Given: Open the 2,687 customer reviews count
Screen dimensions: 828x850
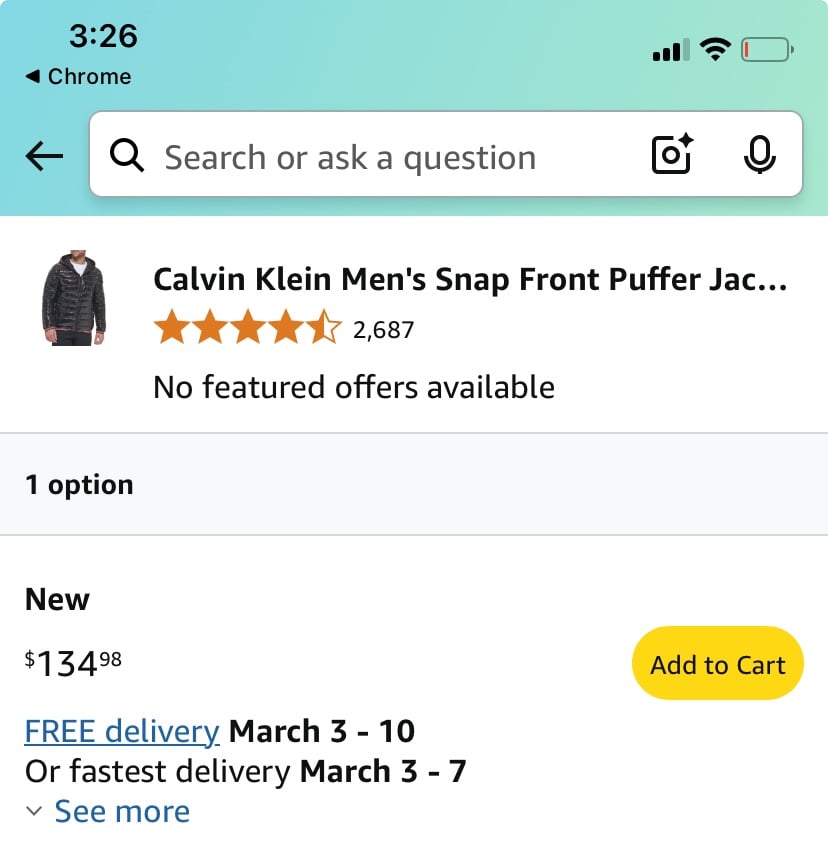Looking at the screenshot, I should coord(383,330).
